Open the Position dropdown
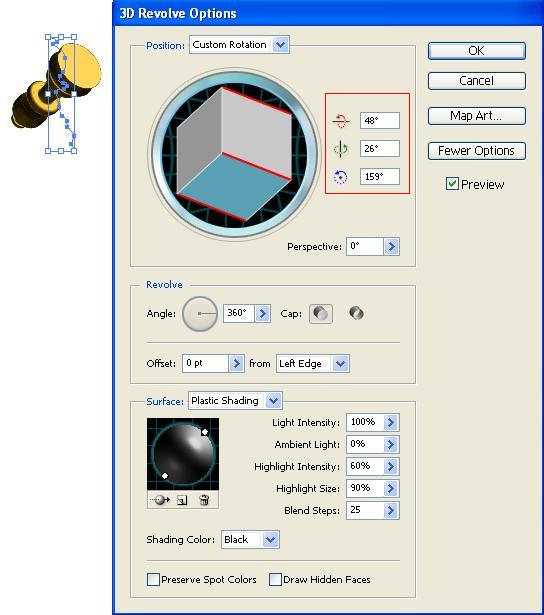Screen dimensions: 544x615 pyautogui.click(x=281, y=45)
